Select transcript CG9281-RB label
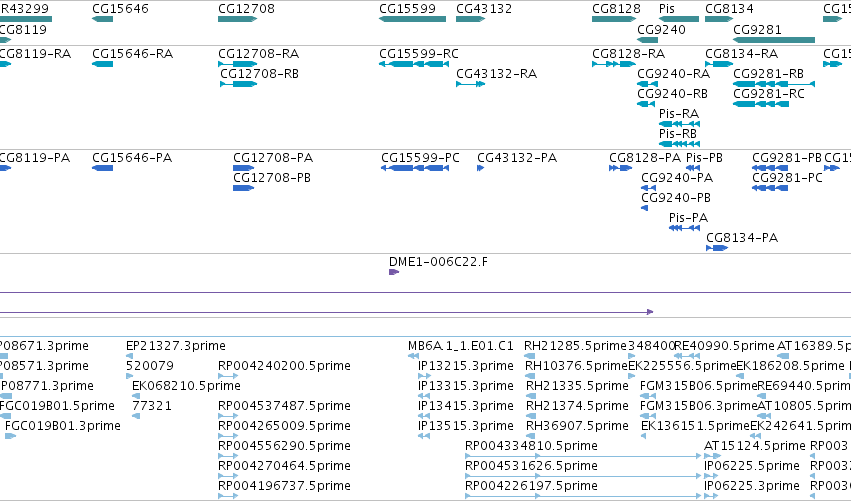 [x=769, y=73]
